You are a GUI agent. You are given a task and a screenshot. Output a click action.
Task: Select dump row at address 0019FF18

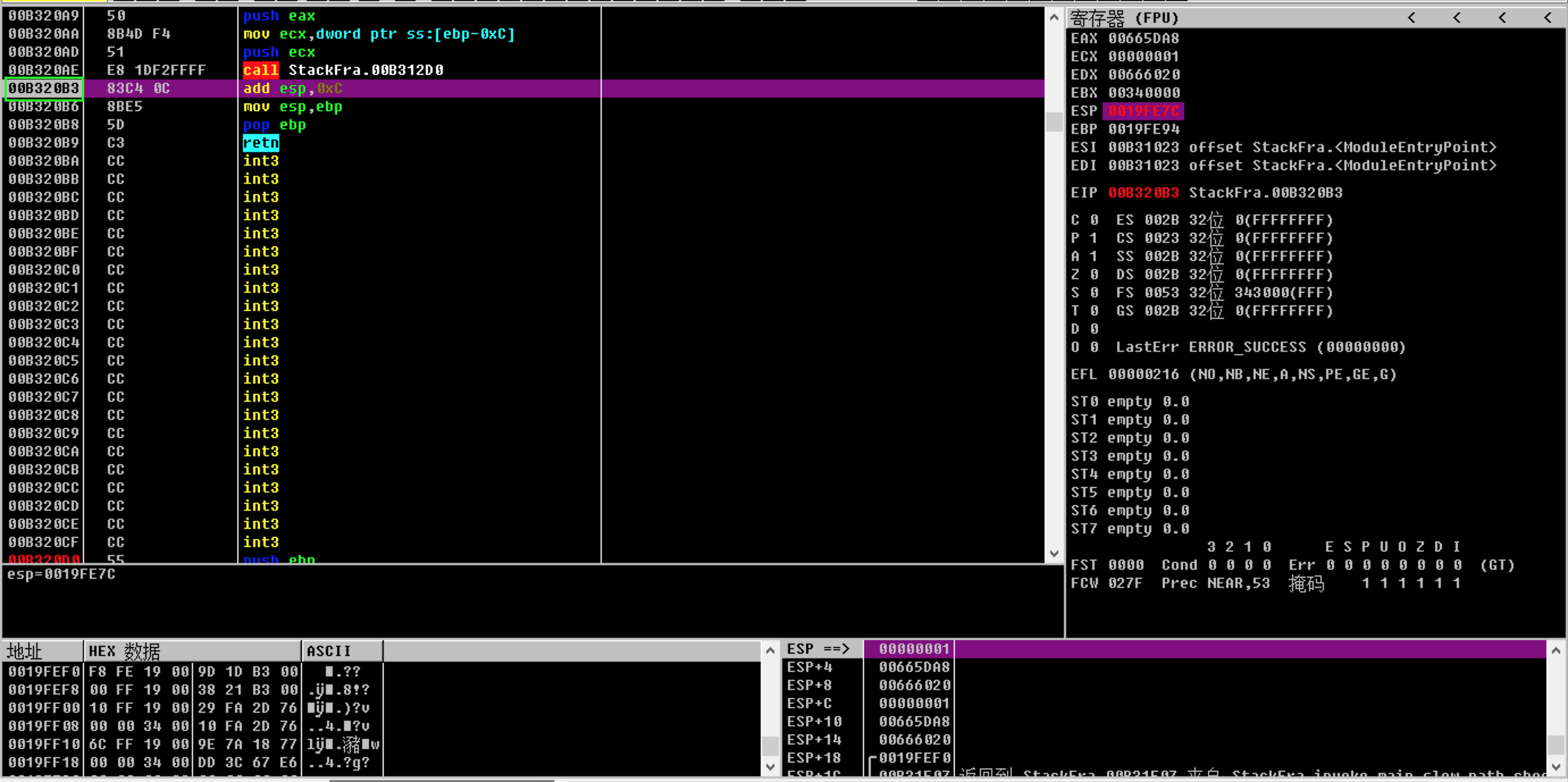[194, 763]
